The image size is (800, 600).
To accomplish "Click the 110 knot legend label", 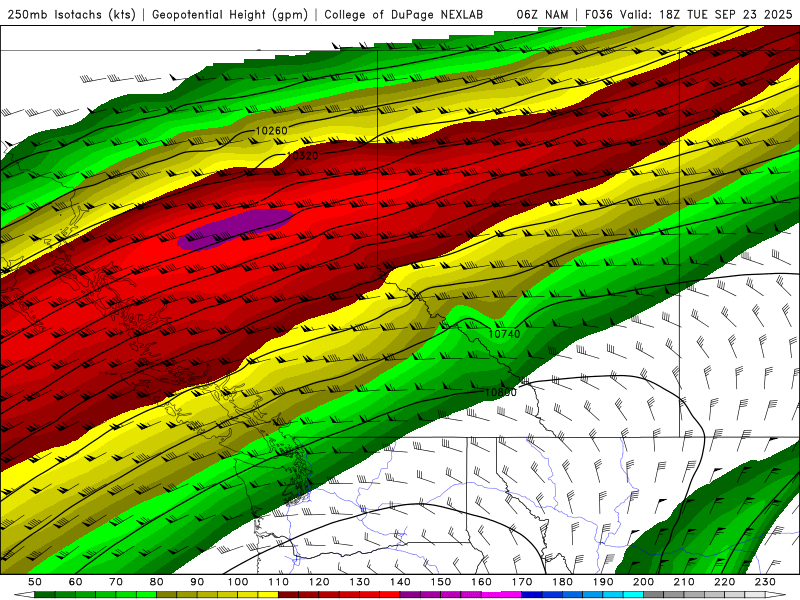I will coord(278,582).
